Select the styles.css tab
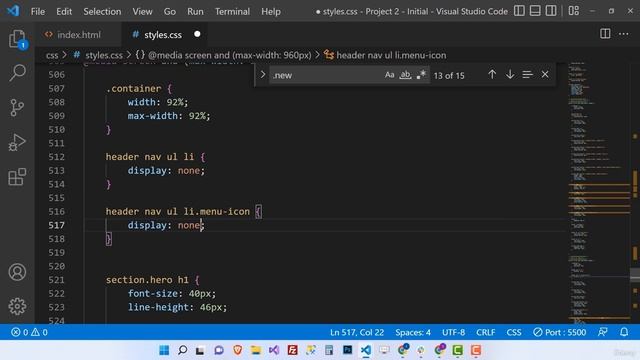 point(163,35)
